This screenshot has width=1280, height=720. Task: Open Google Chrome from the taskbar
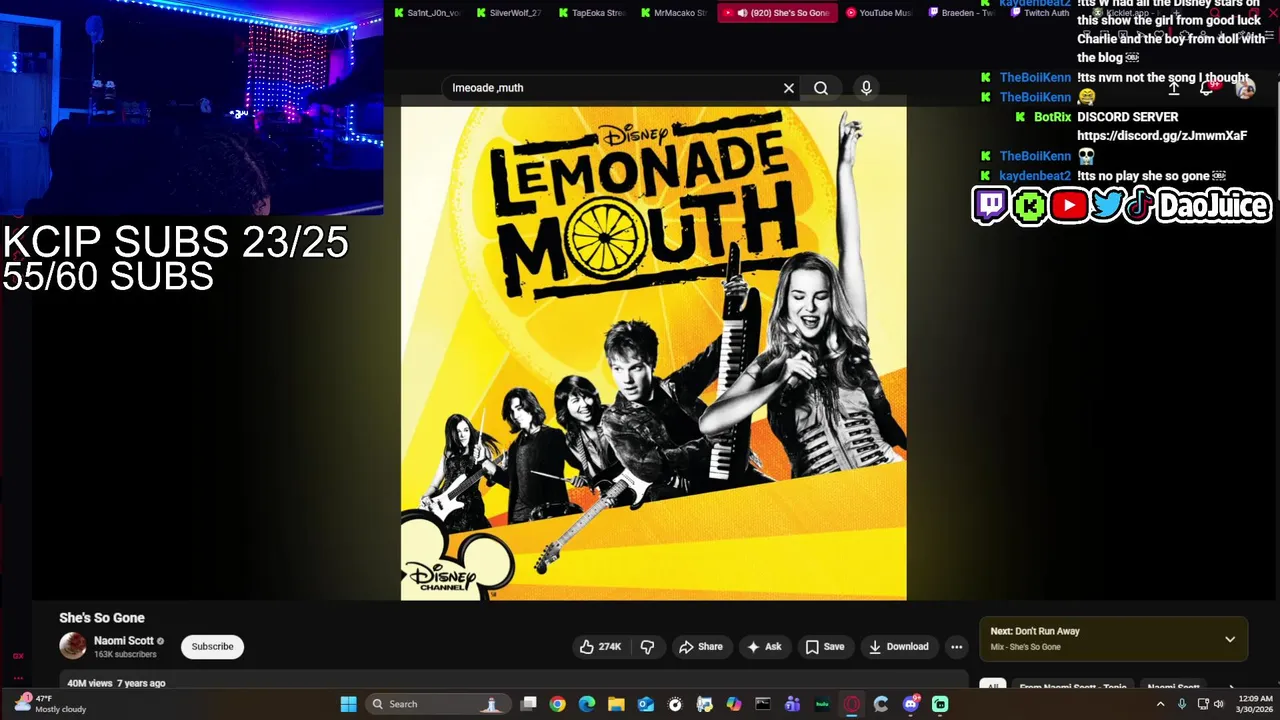pyautogui.click(x=557, y=704)
